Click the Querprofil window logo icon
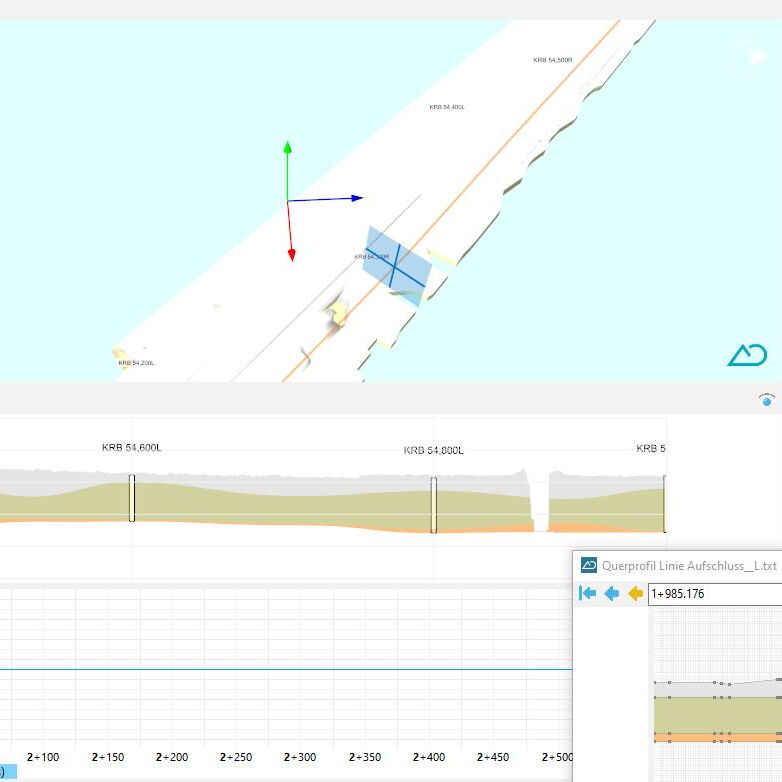Screen dimensions: 782x782 click(x=589, y=566)
